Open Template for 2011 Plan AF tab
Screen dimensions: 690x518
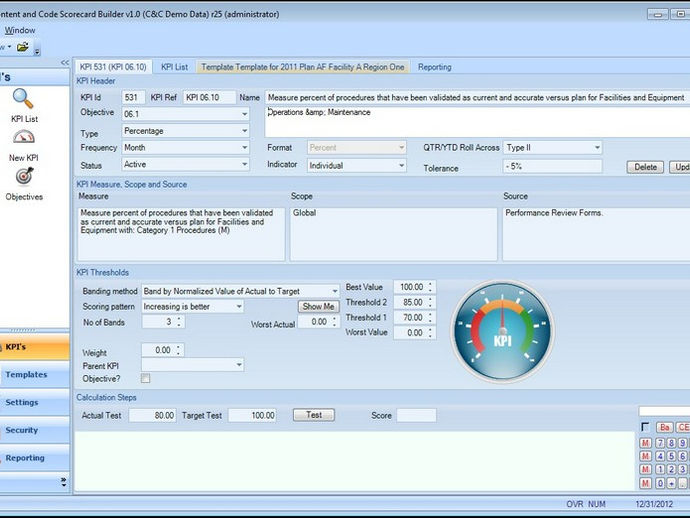[303, 67]
